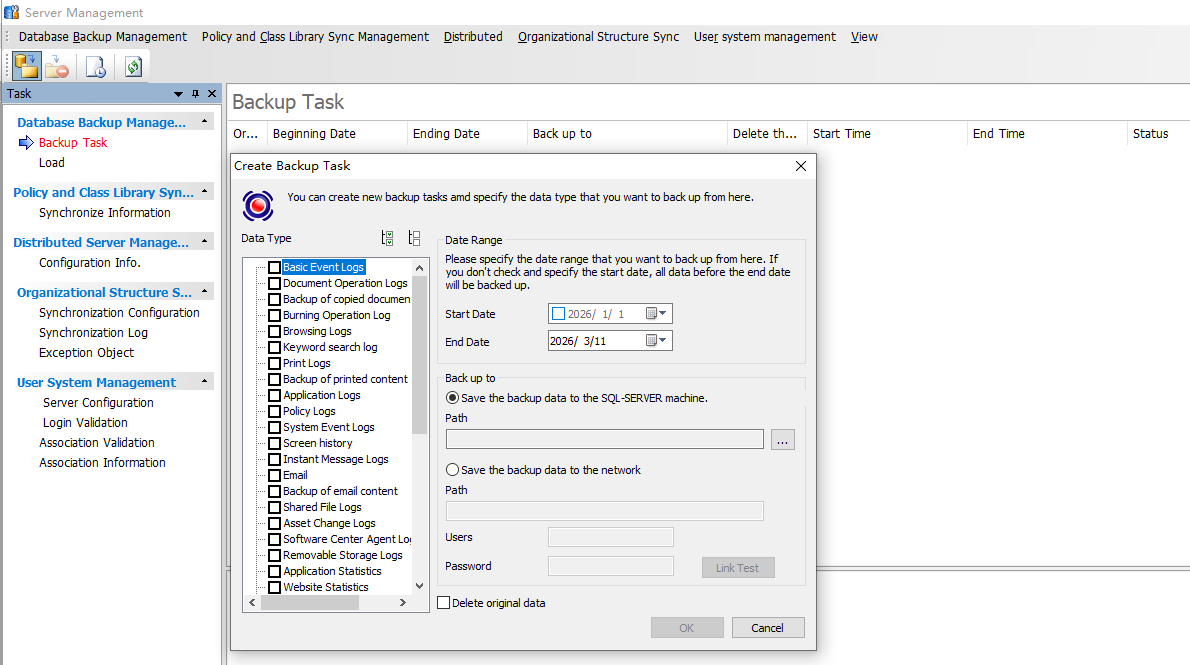Open the User system management menu
This screenshot has width=1190, height=665.
pyautogui.click(x=764, y=36)
